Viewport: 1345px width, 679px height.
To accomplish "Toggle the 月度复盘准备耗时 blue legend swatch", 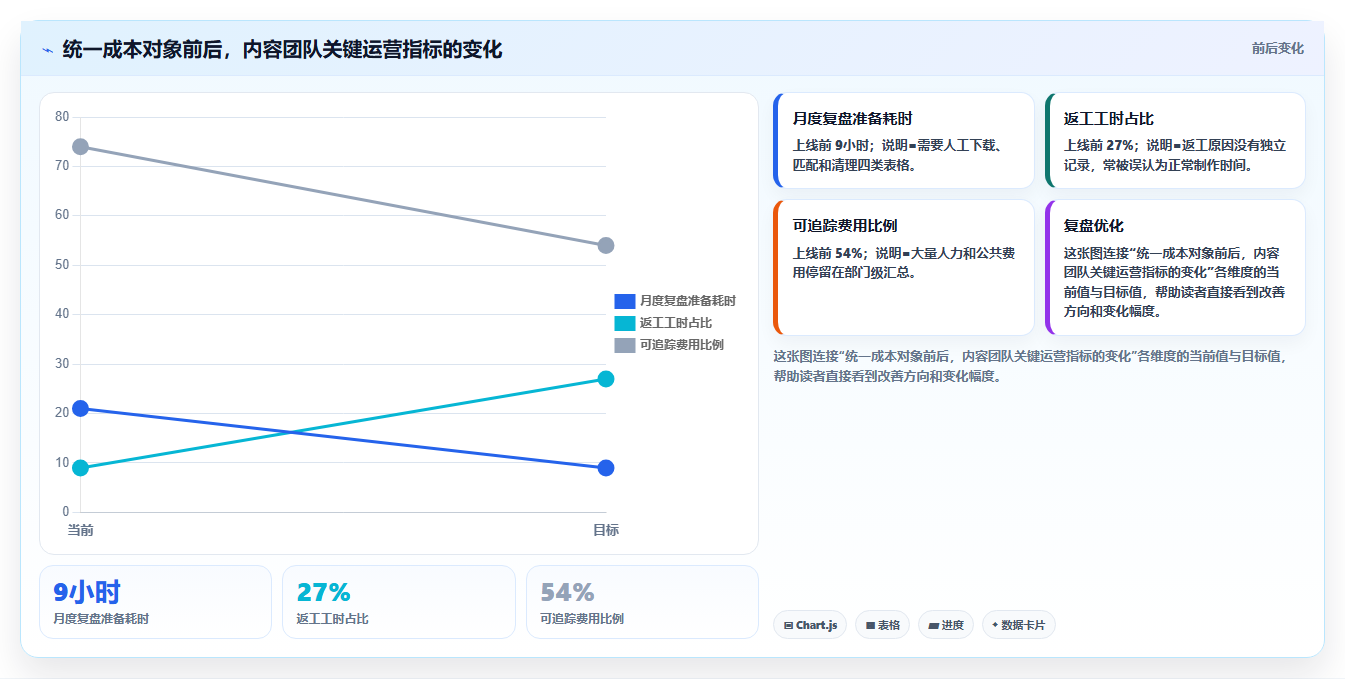I will tap(624, 301).
